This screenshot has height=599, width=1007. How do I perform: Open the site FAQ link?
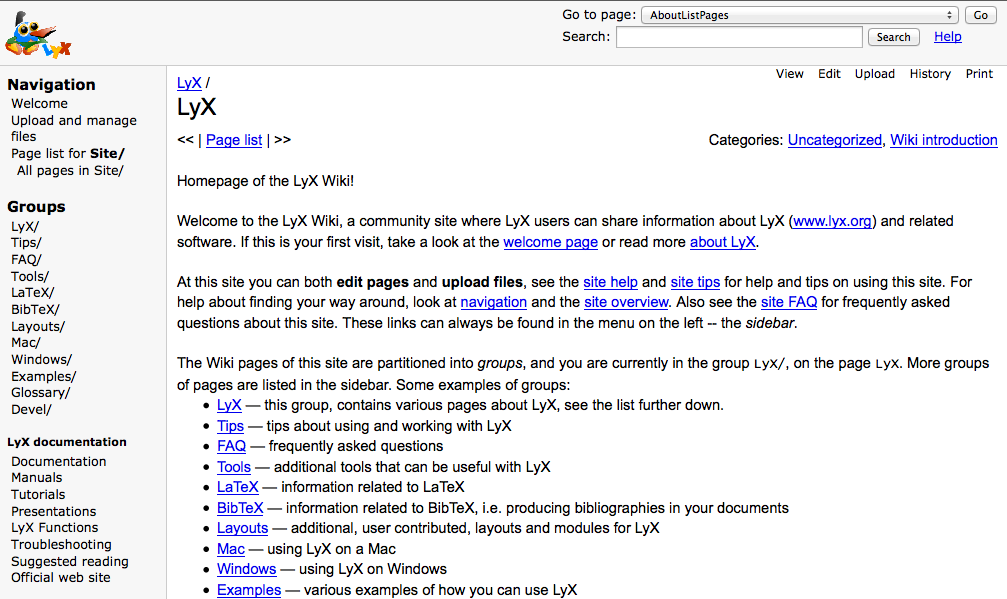pyautogui.click(x=789, y=302)
